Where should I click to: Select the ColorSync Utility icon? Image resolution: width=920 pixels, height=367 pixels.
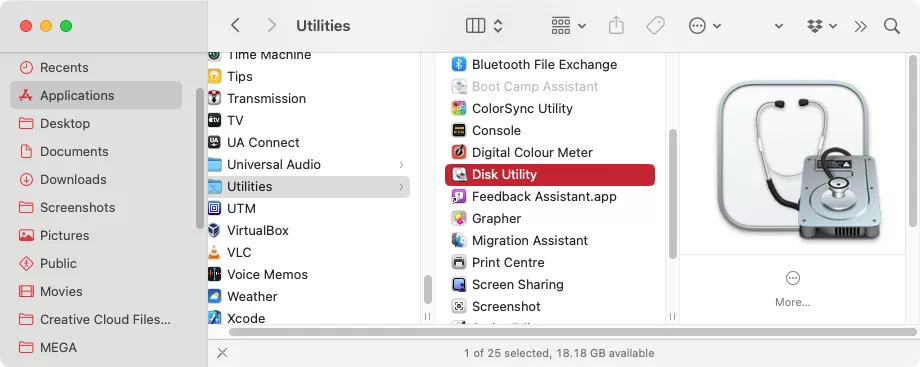[459, 109]
